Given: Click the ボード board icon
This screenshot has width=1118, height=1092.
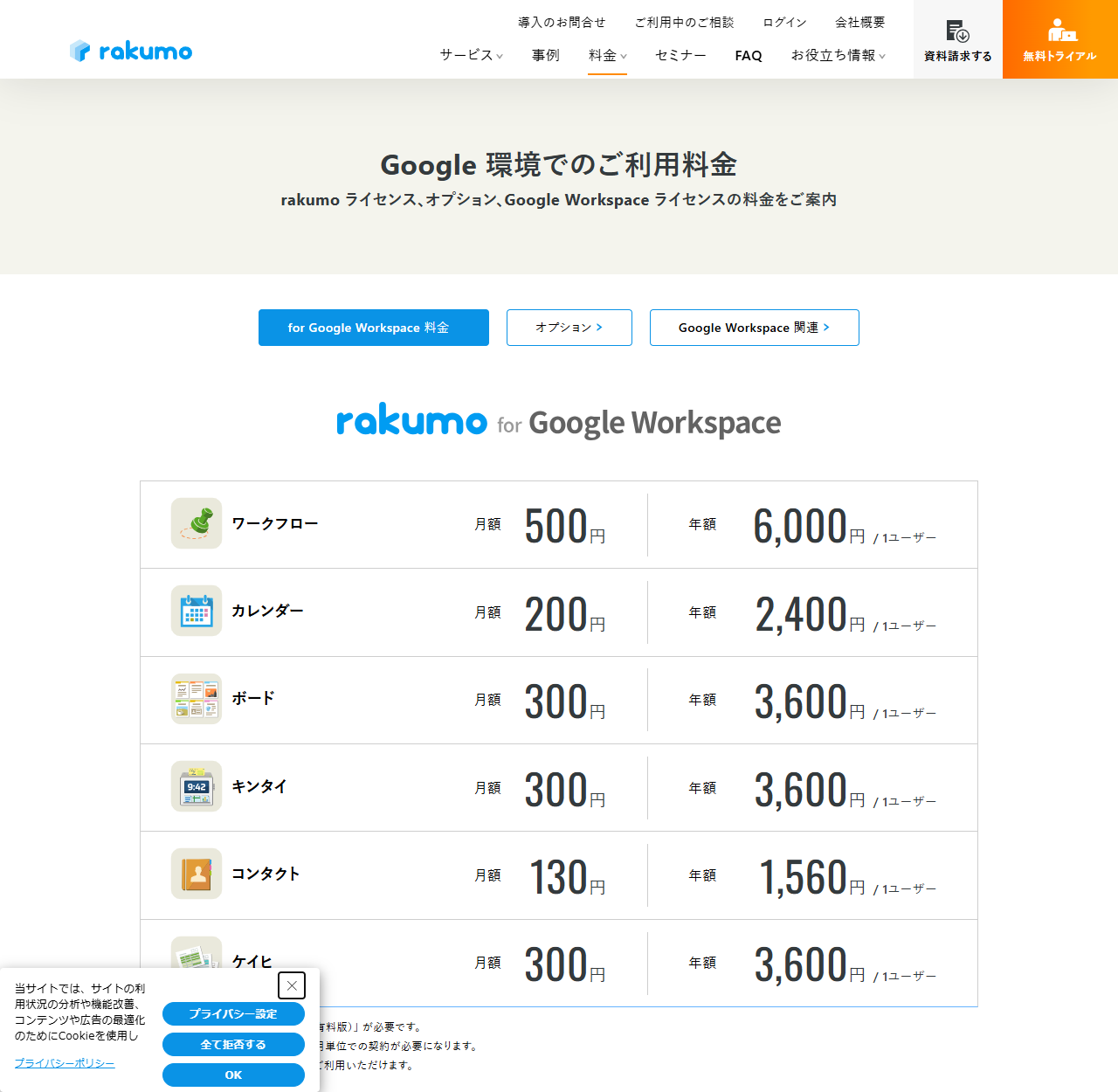Looking at the screenshot, I should point(197,699).
